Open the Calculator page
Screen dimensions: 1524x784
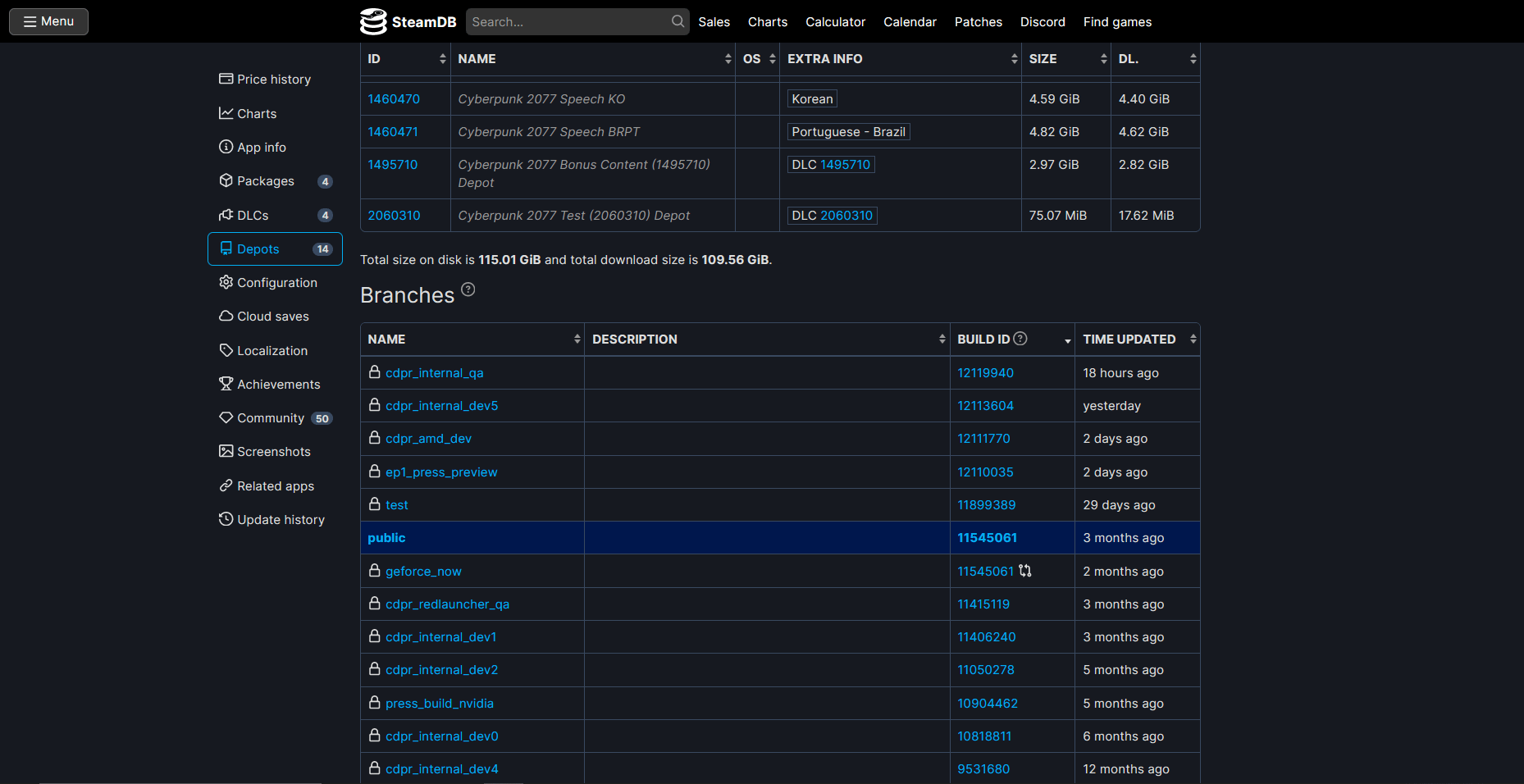[x=835, y=22]
